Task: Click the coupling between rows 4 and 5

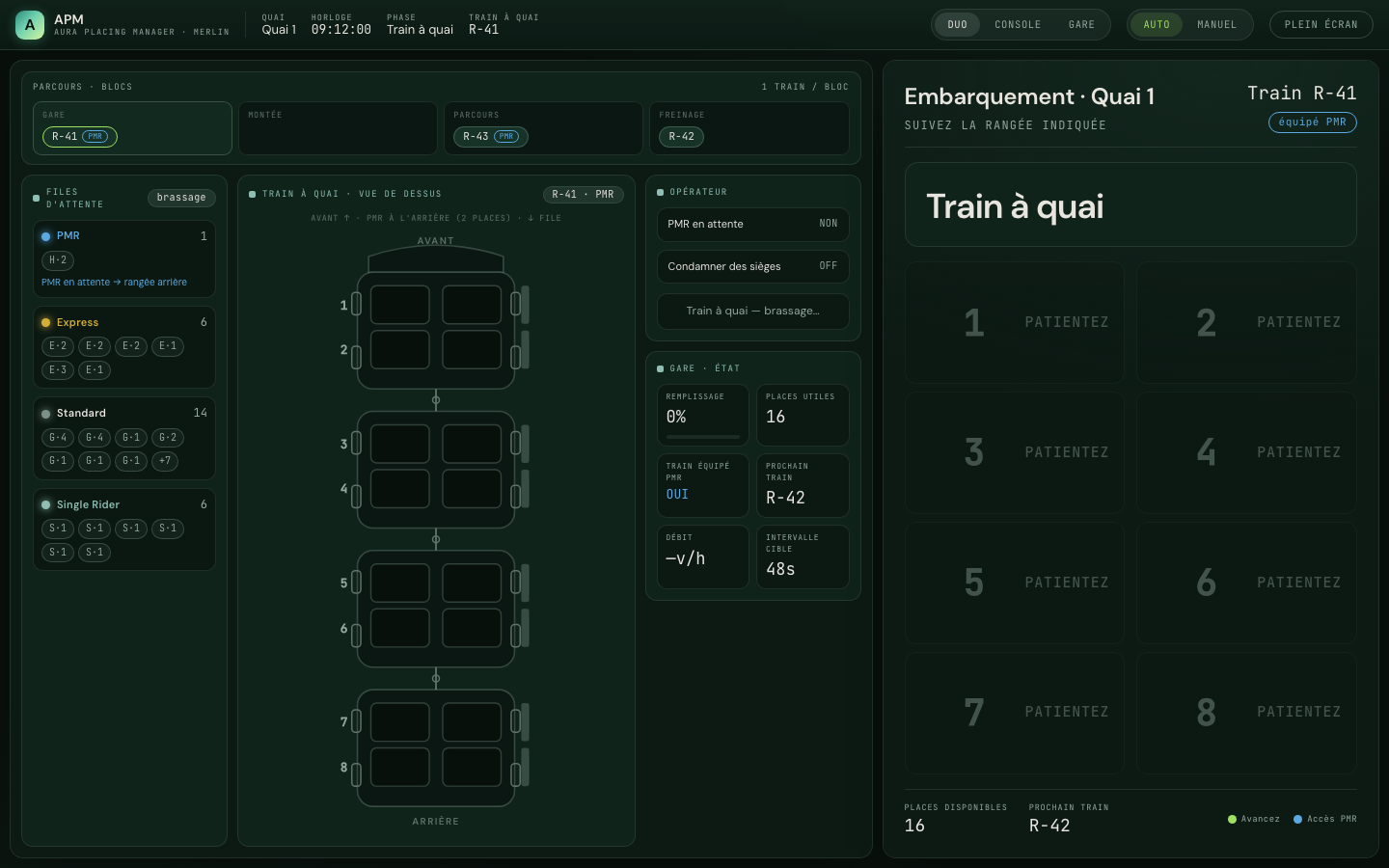Action: [x=436, y=539]
